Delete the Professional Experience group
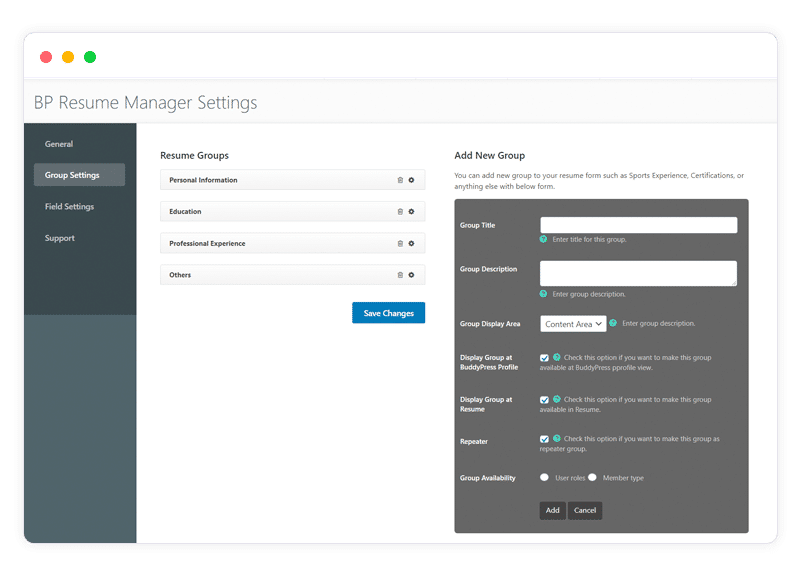The width and height of the screenshot is (800, 574). click(400, 243)
